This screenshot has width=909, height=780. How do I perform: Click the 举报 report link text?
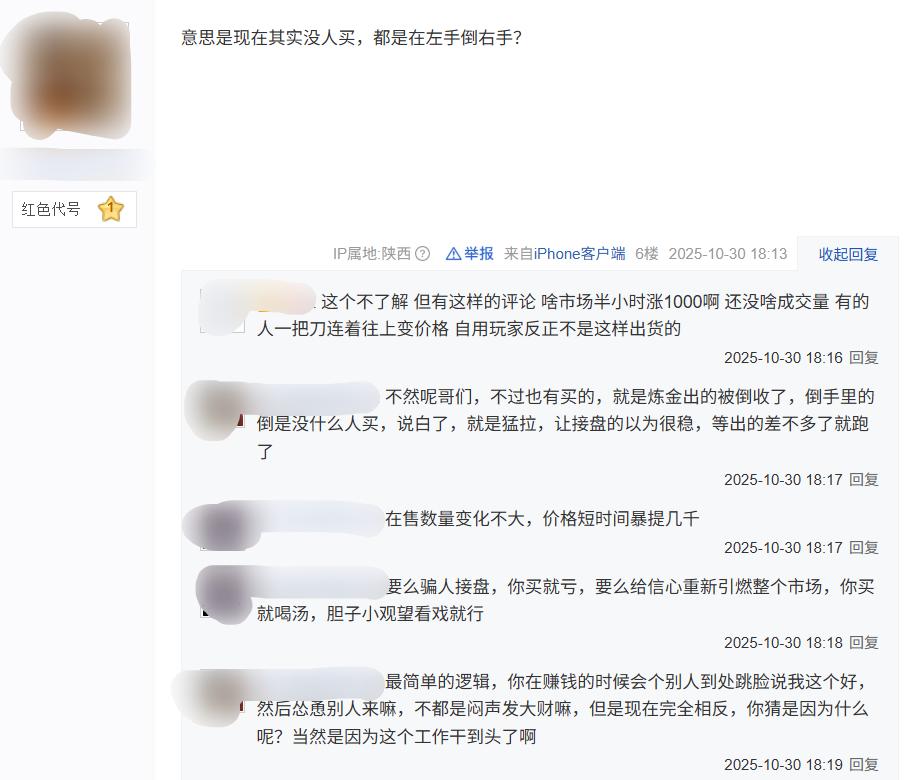tap(479, 253)
